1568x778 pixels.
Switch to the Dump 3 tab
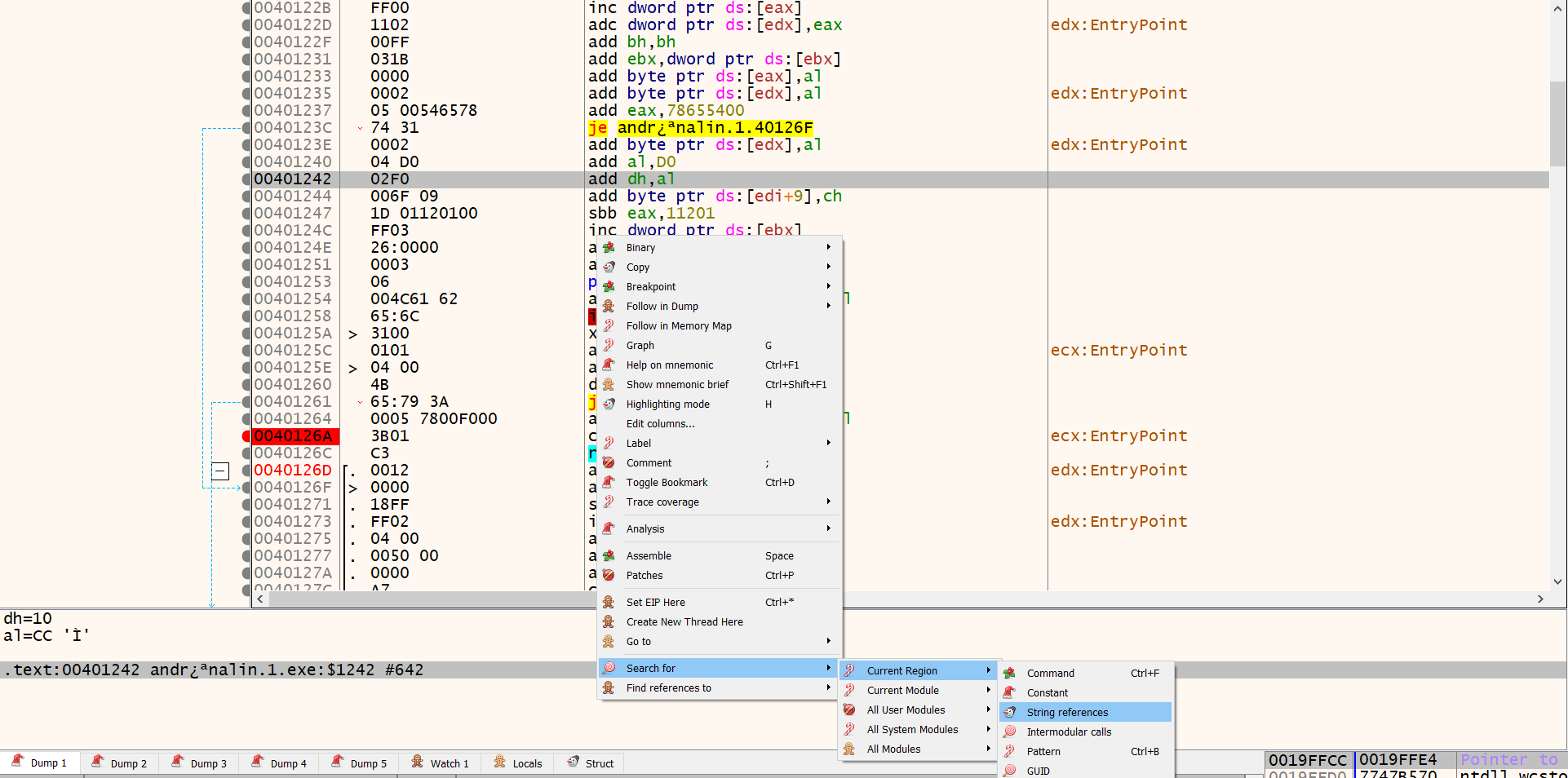pyautogui.click(x=200, y=763)
